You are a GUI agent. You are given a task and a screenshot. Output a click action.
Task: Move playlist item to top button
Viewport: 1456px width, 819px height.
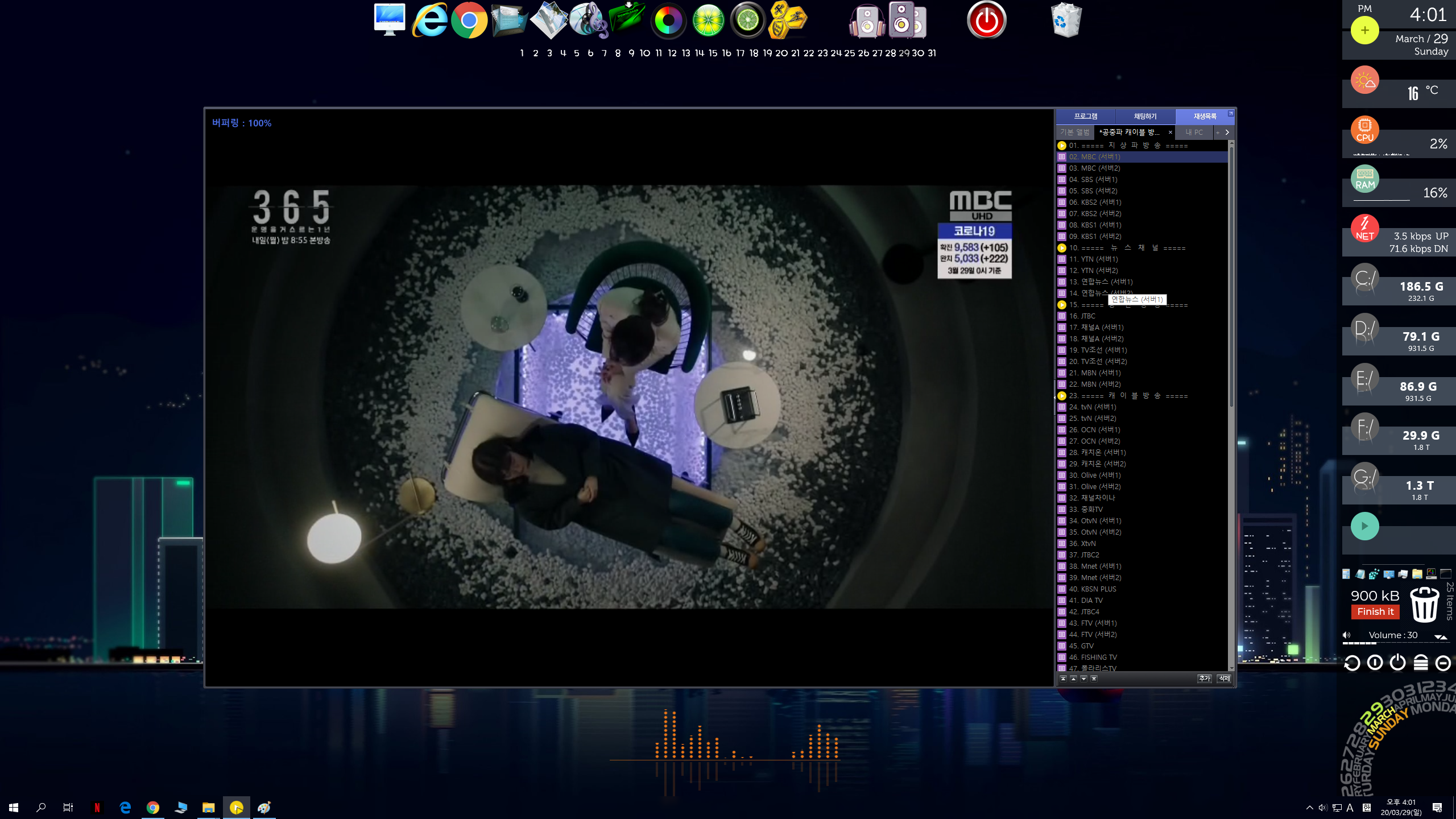1063,679
